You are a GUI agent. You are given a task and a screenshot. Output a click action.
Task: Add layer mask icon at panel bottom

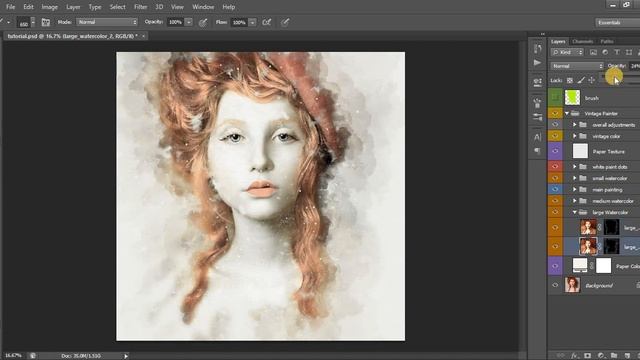click(587, 356)
